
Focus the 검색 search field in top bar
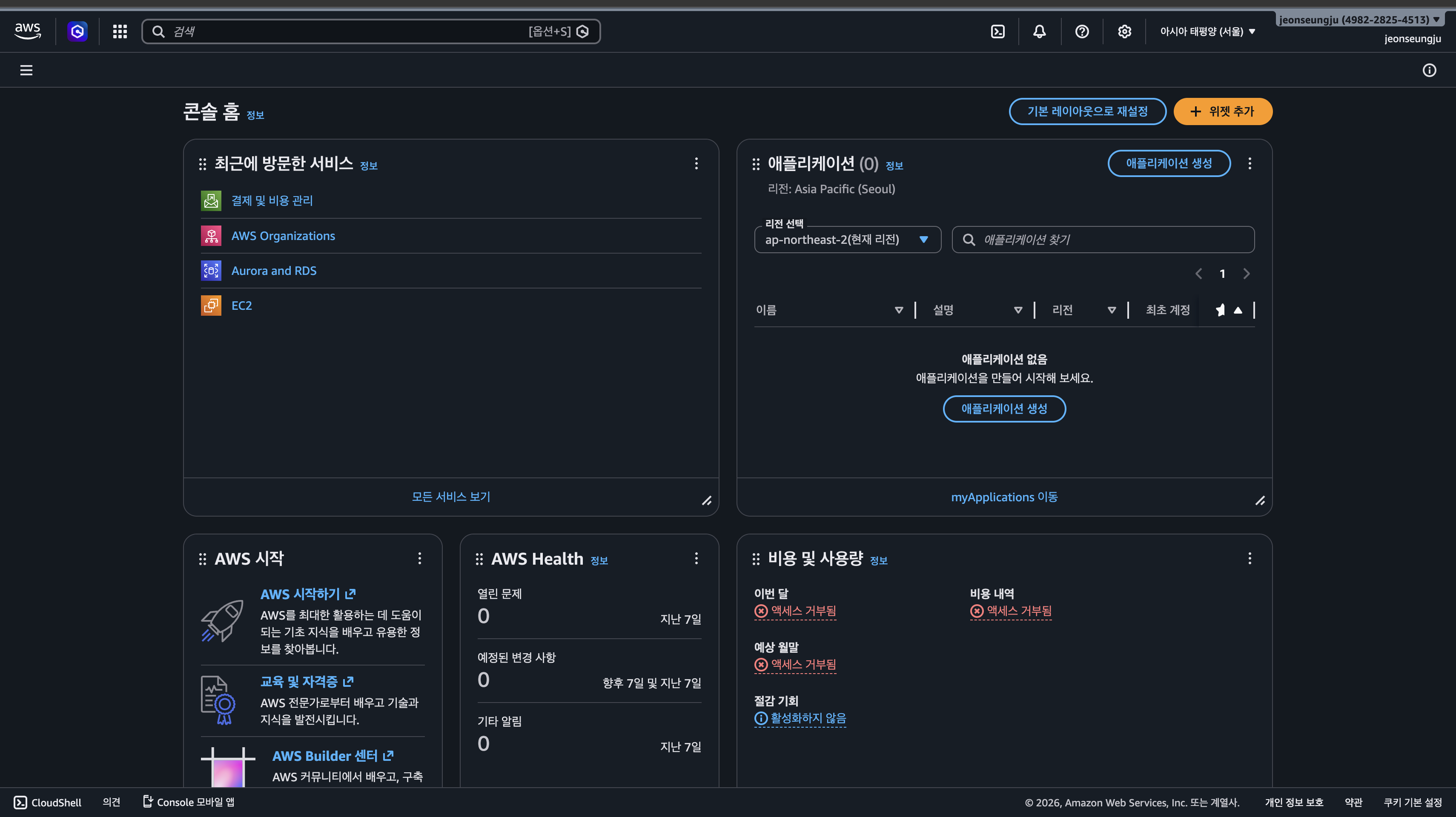click(x=371, y=31)
